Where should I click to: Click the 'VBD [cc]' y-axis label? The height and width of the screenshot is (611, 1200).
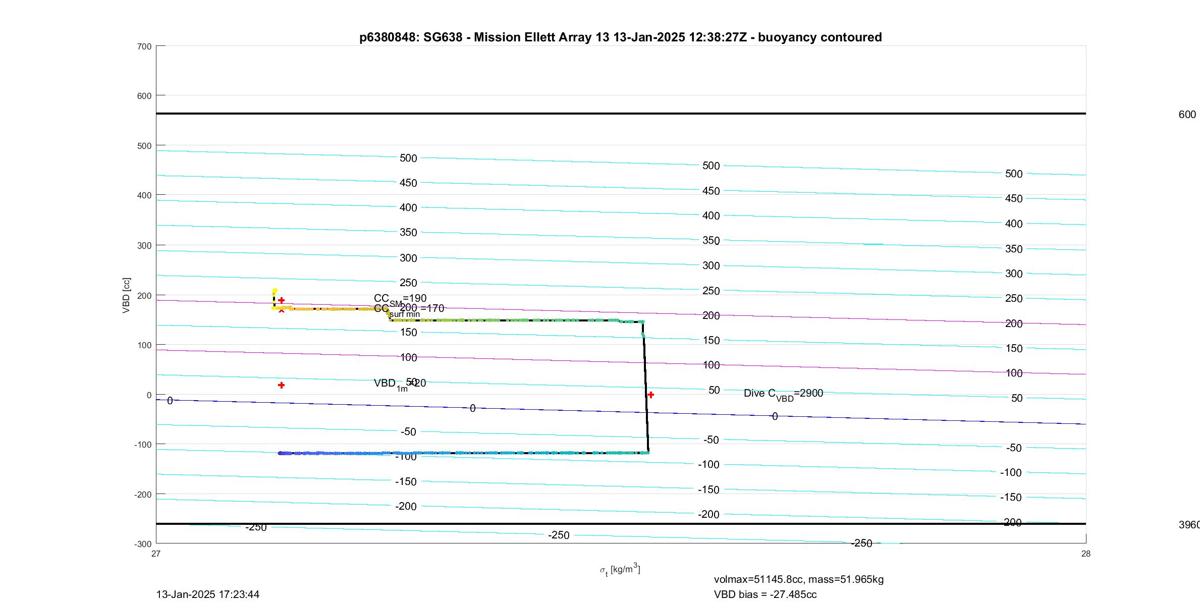tap(127, 295)
